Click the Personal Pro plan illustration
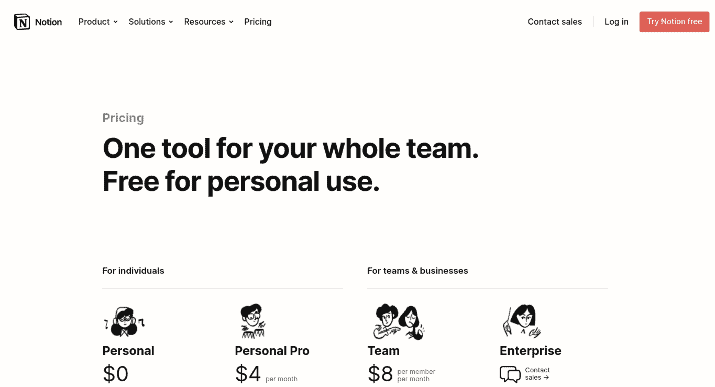715x387 pixels. pyautogui.click(x=253, y=321)
